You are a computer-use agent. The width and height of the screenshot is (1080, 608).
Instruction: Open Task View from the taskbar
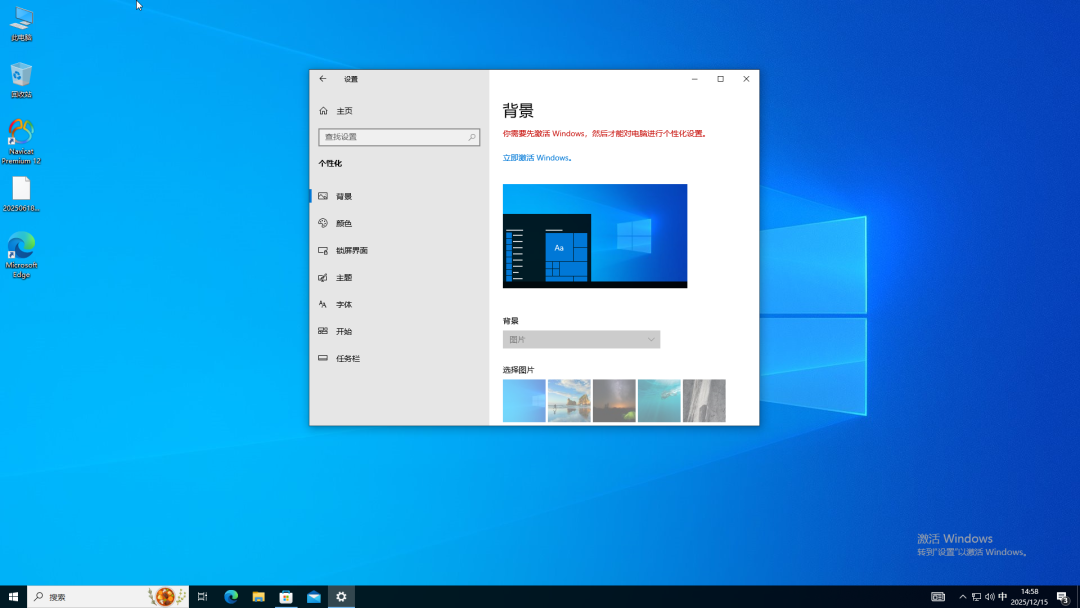click(202, 597)
